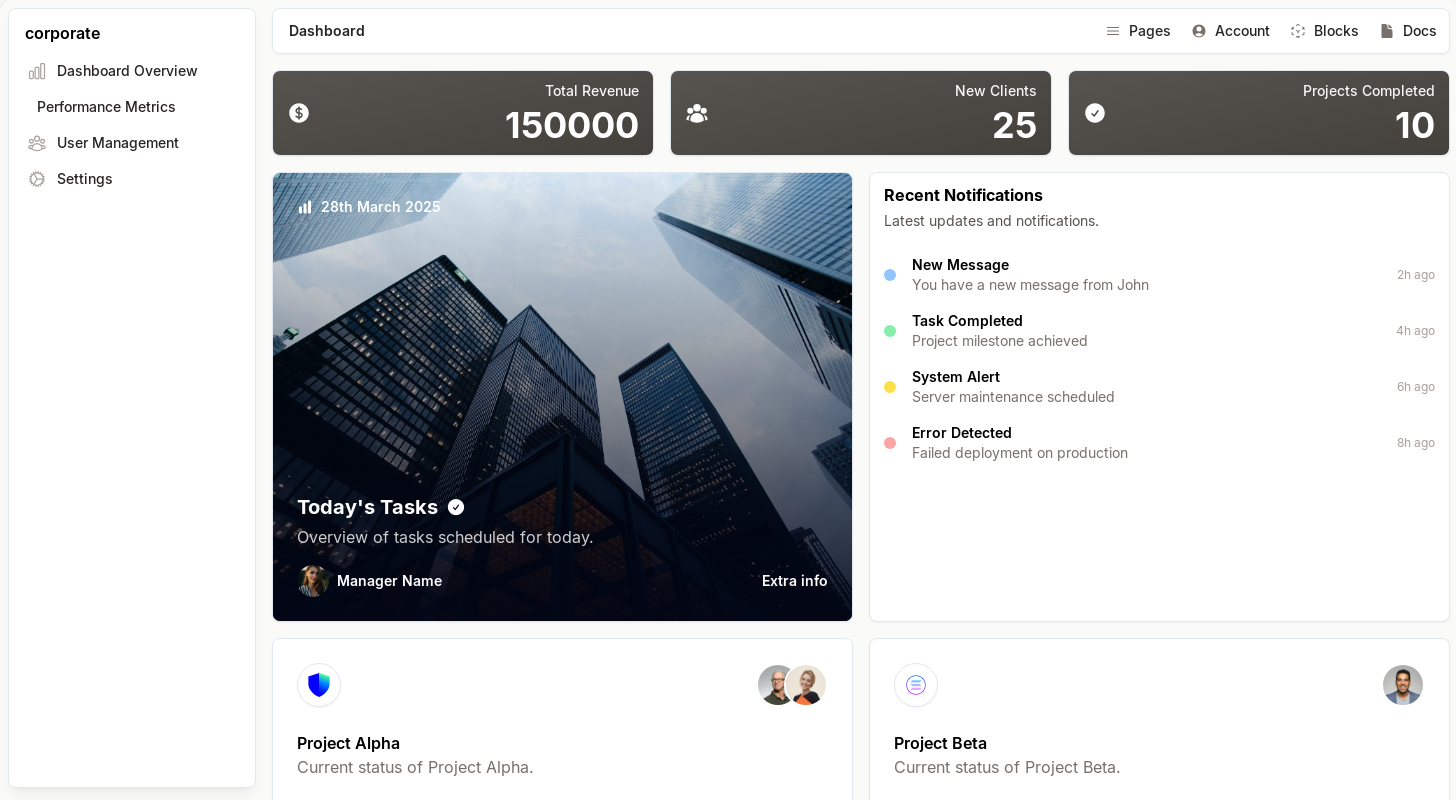The image size is (1456, 800).
Task: Open the Pages menu in top bar
Action: pos(1138,31)
